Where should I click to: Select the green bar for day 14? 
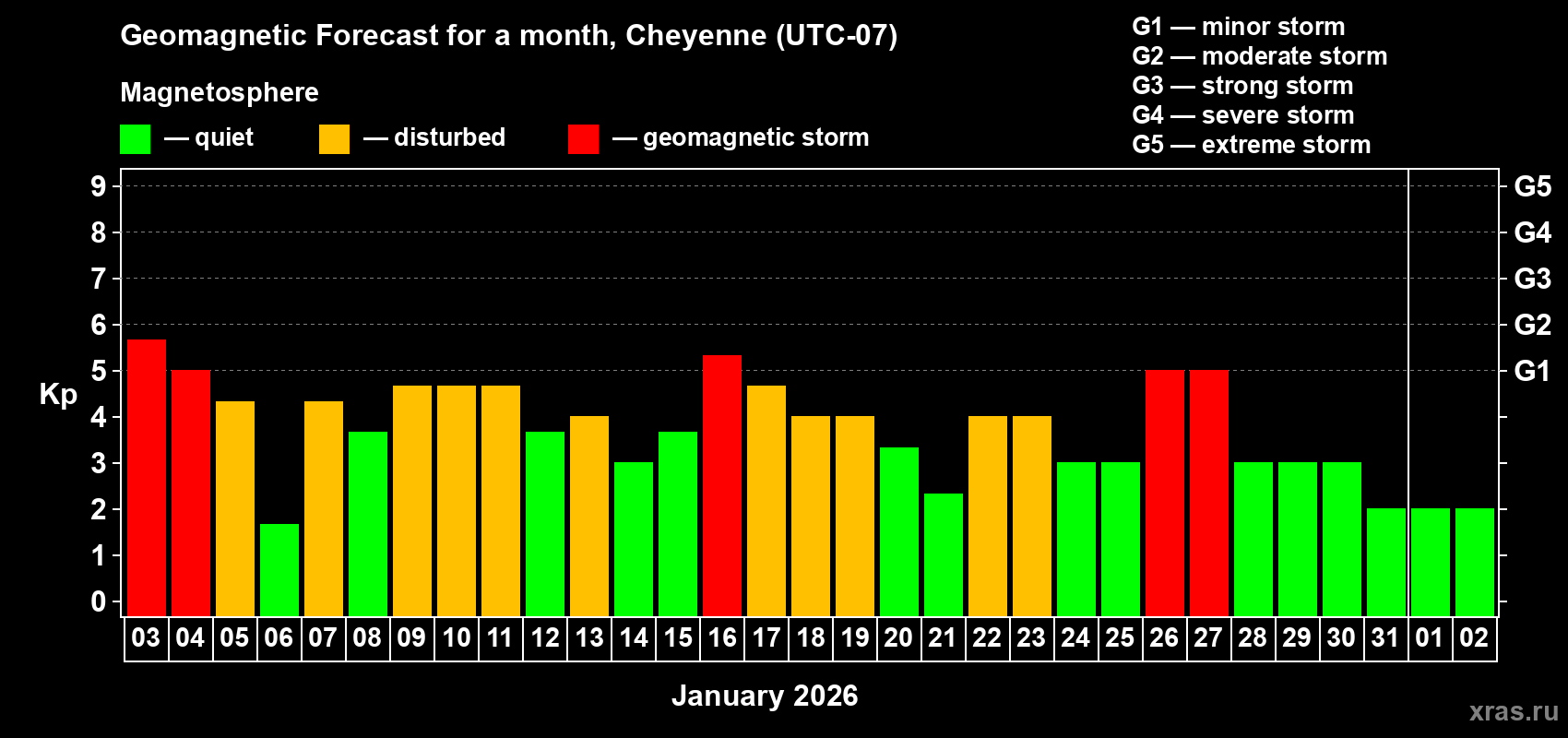pyautogui.click(x=634, y=540)
